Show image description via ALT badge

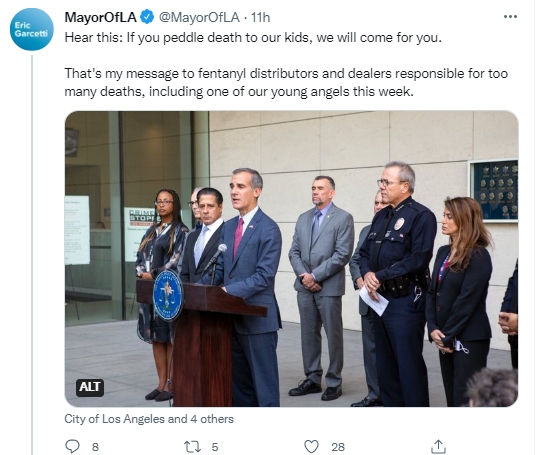click(90, 387)
